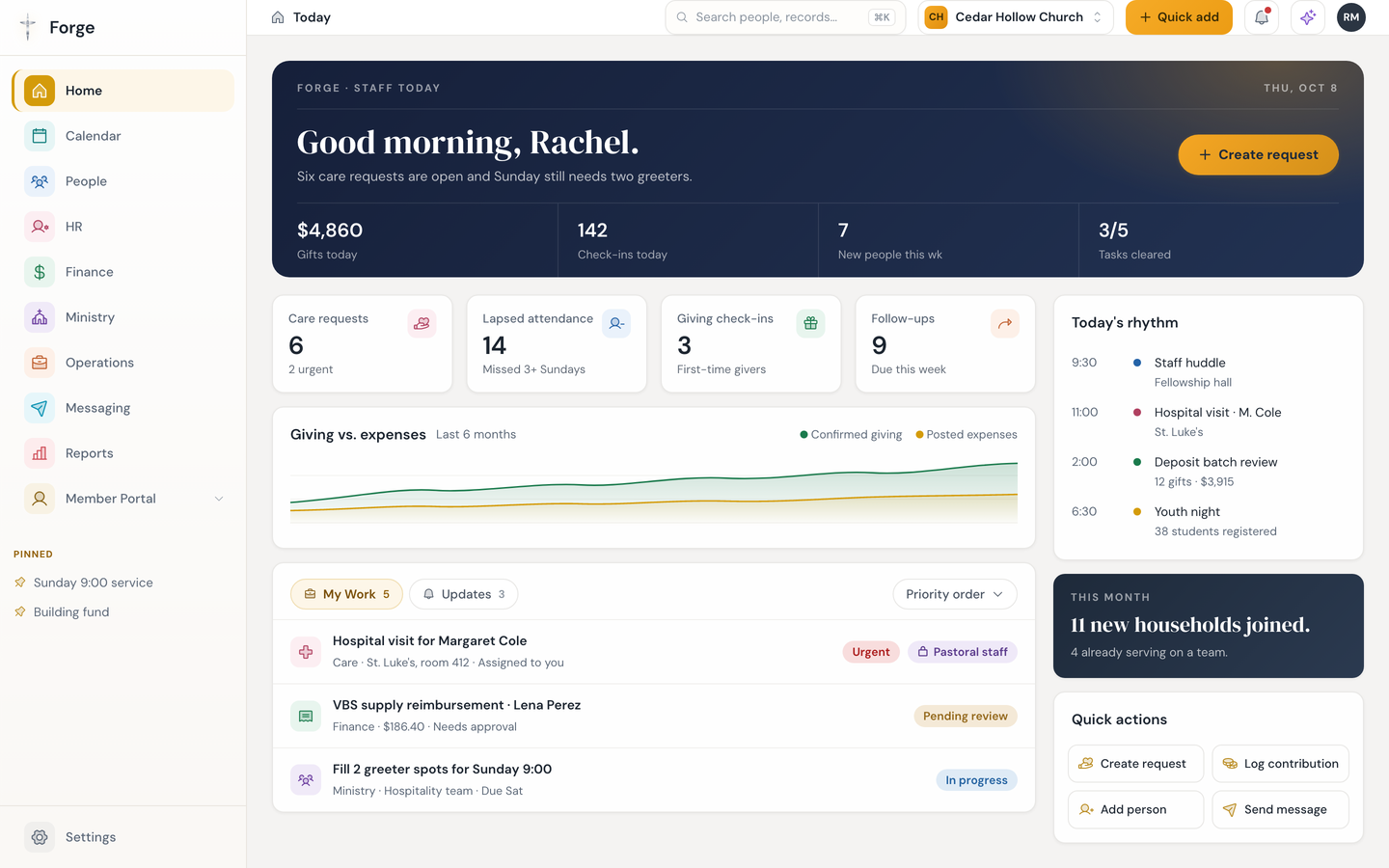Click the Follow-ups arrow icon
This screenshot has width=1389, height=868.
pos(1005,324)
